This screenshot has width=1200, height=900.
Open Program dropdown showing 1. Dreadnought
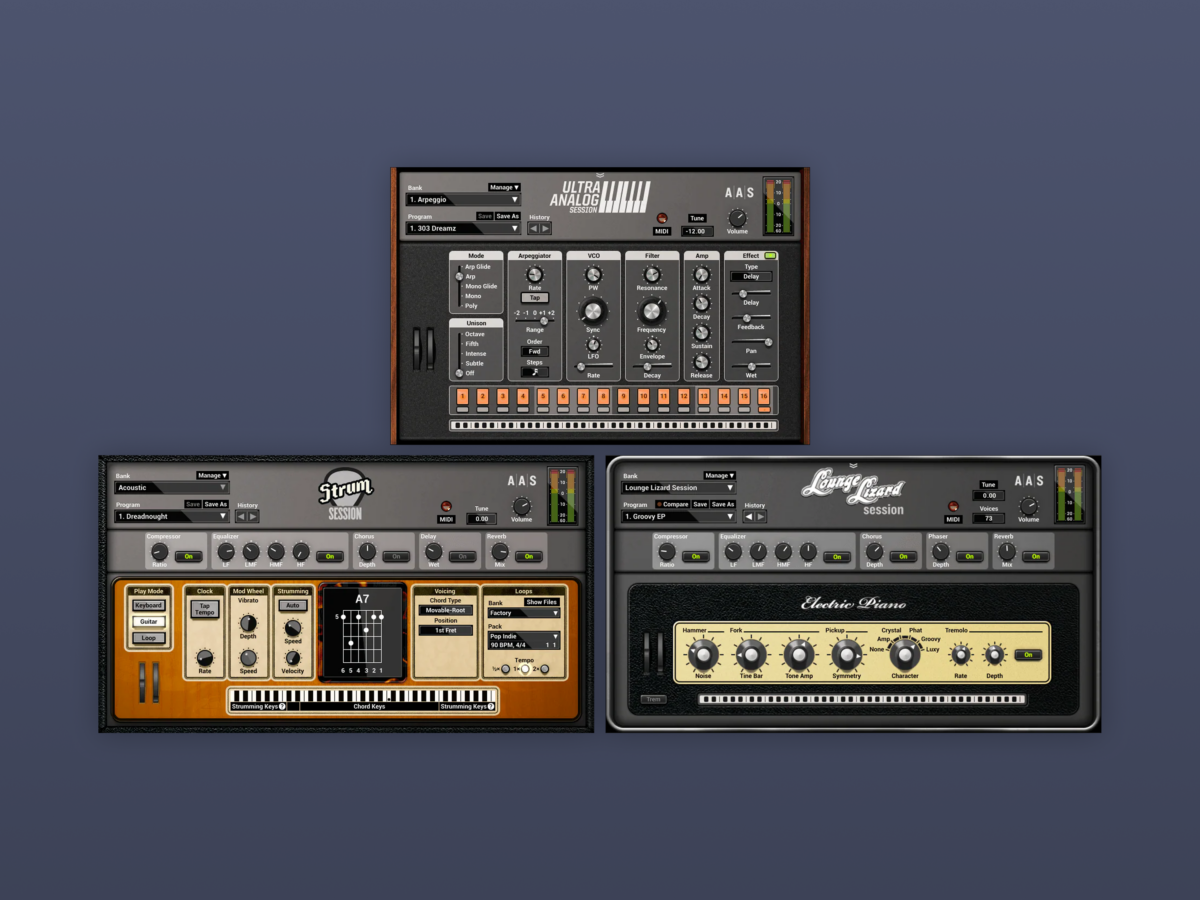(172, 517)
